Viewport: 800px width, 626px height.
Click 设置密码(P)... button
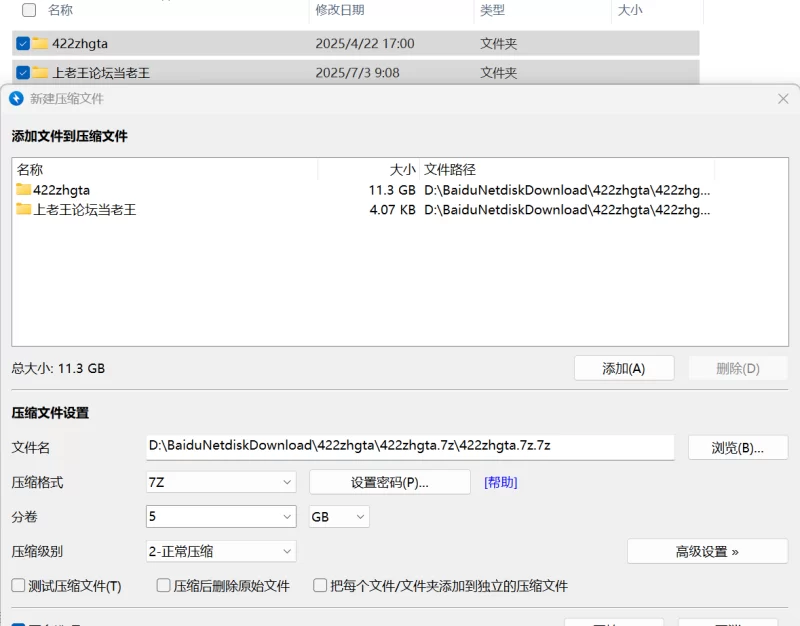tap(390, 482)
